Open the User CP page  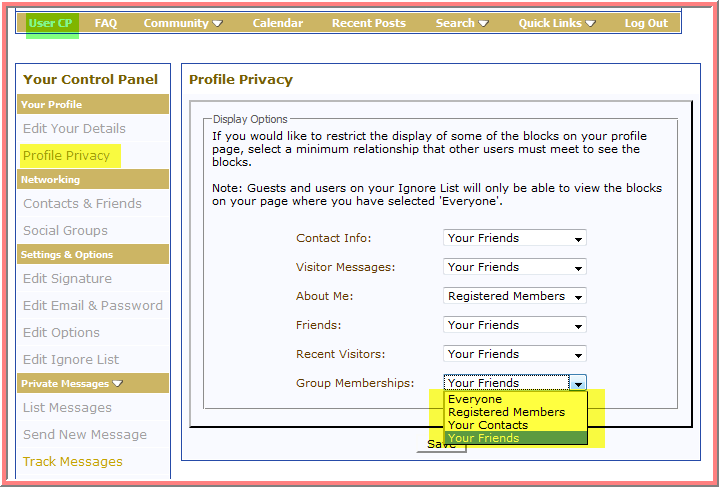tap(50, 23)
